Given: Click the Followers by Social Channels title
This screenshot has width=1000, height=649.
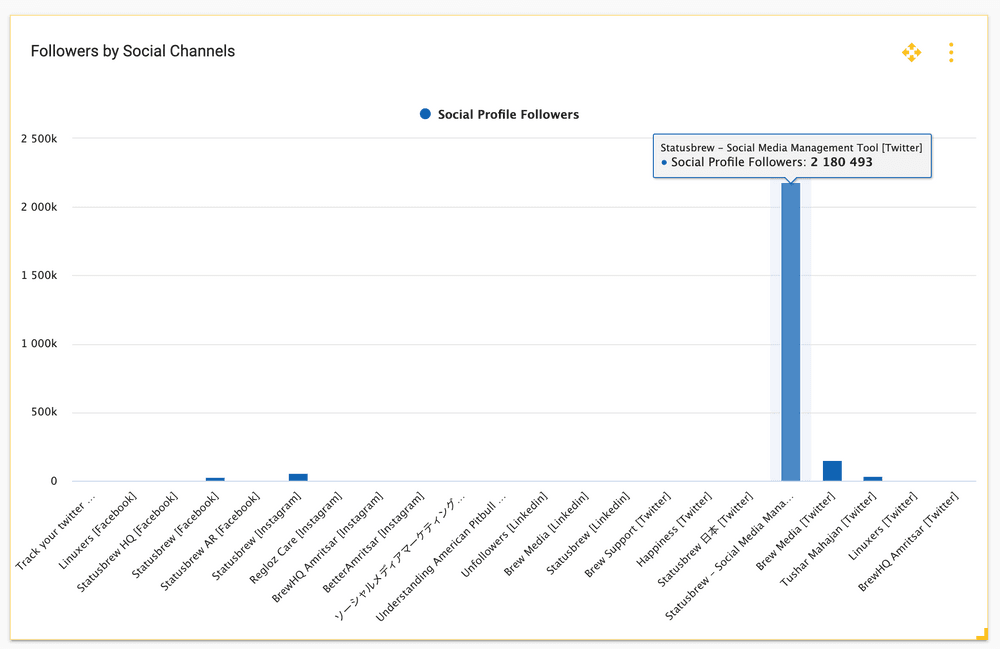Looking at the screenshot, I should (x=133, y=51).
